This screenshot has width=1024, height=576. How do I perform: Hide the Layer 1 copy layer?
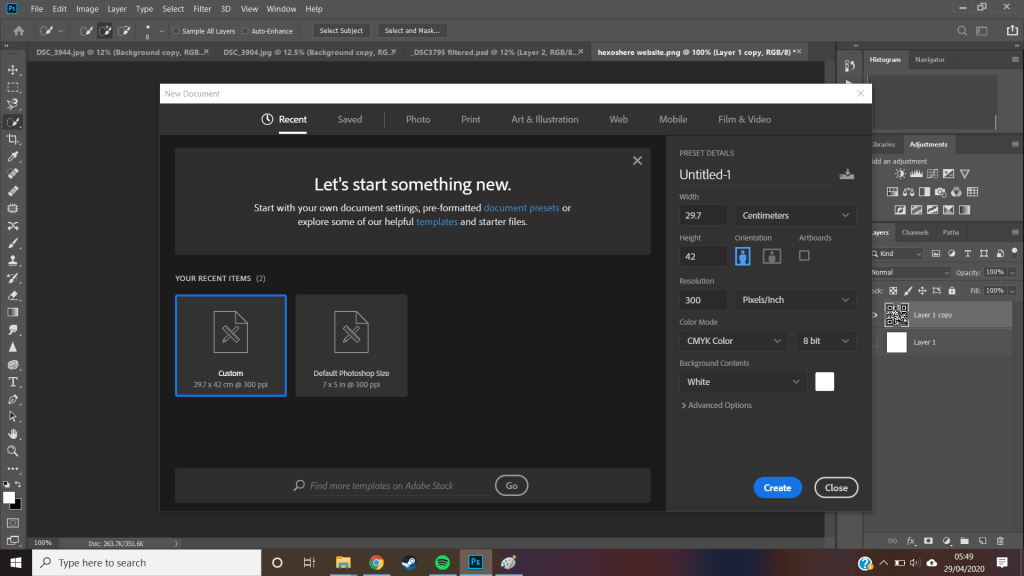[x=875, y=315]
